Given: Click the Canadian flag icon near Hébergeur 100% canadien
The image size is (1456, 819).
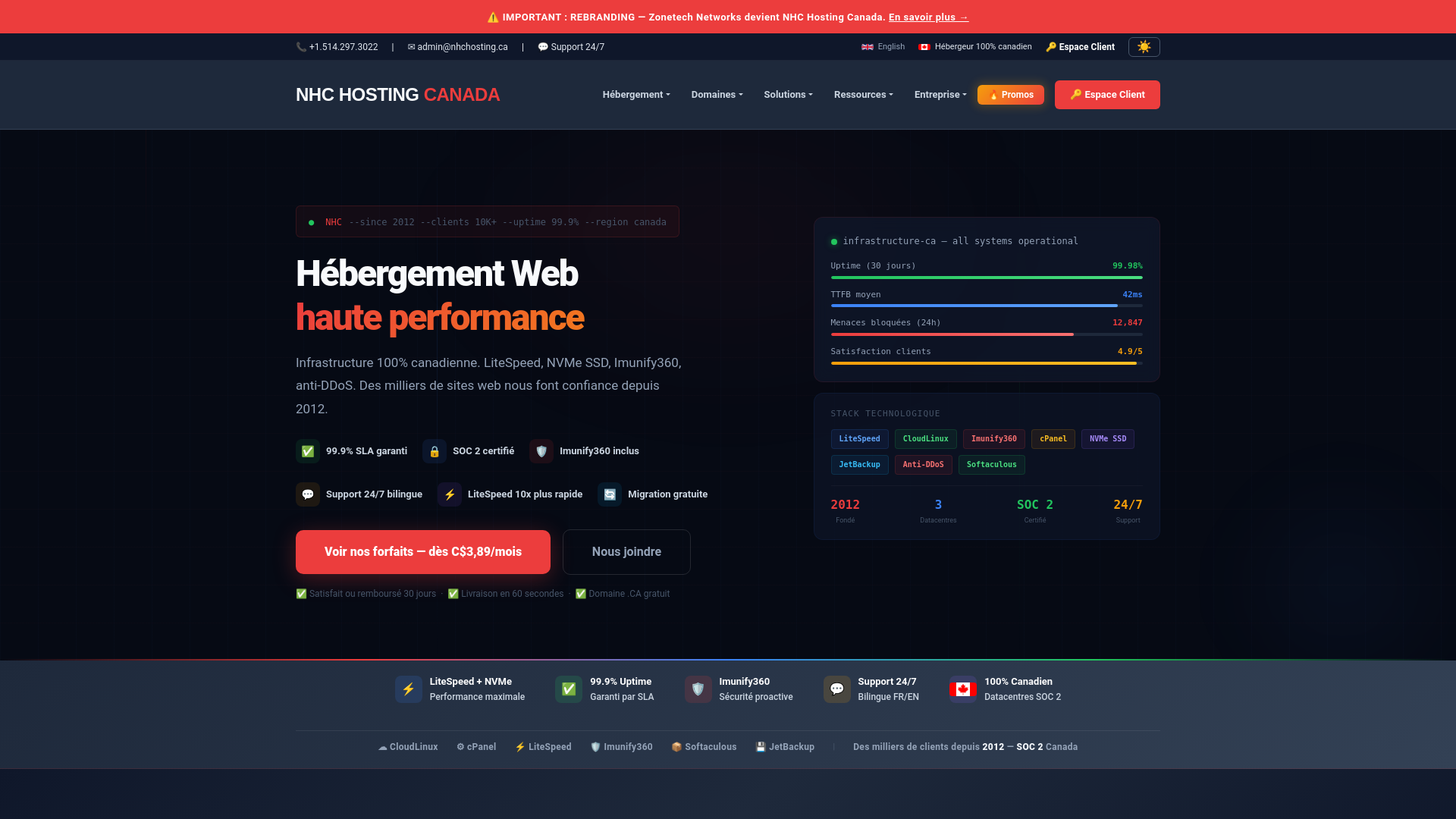Looking at the screenshot, I should pyautogui.click(x=924, y=47).
